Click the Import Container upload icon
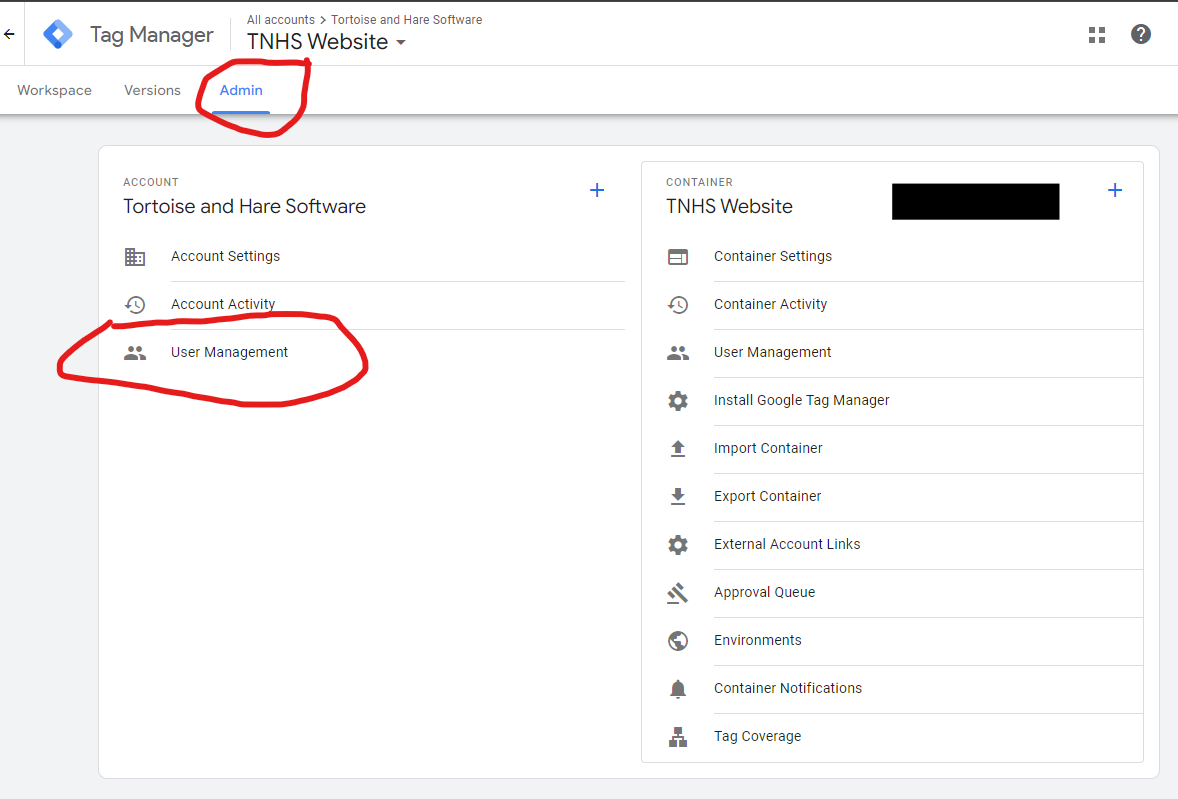Image resolution: width=1178 pixels, height=799 pixels. coord(679,448)
